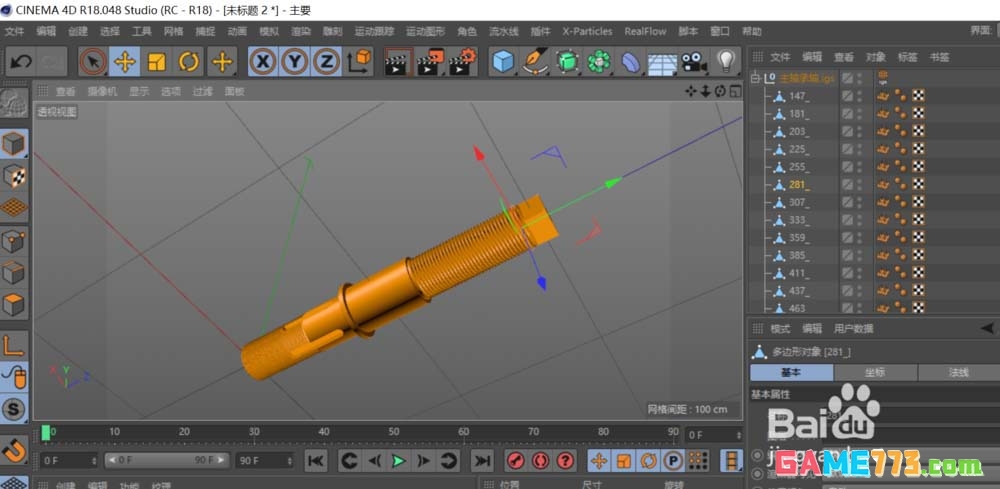Screen dimensions: 1000x489
Task: Toggle automatic keyframing button
Action: [x=540, y=460]
